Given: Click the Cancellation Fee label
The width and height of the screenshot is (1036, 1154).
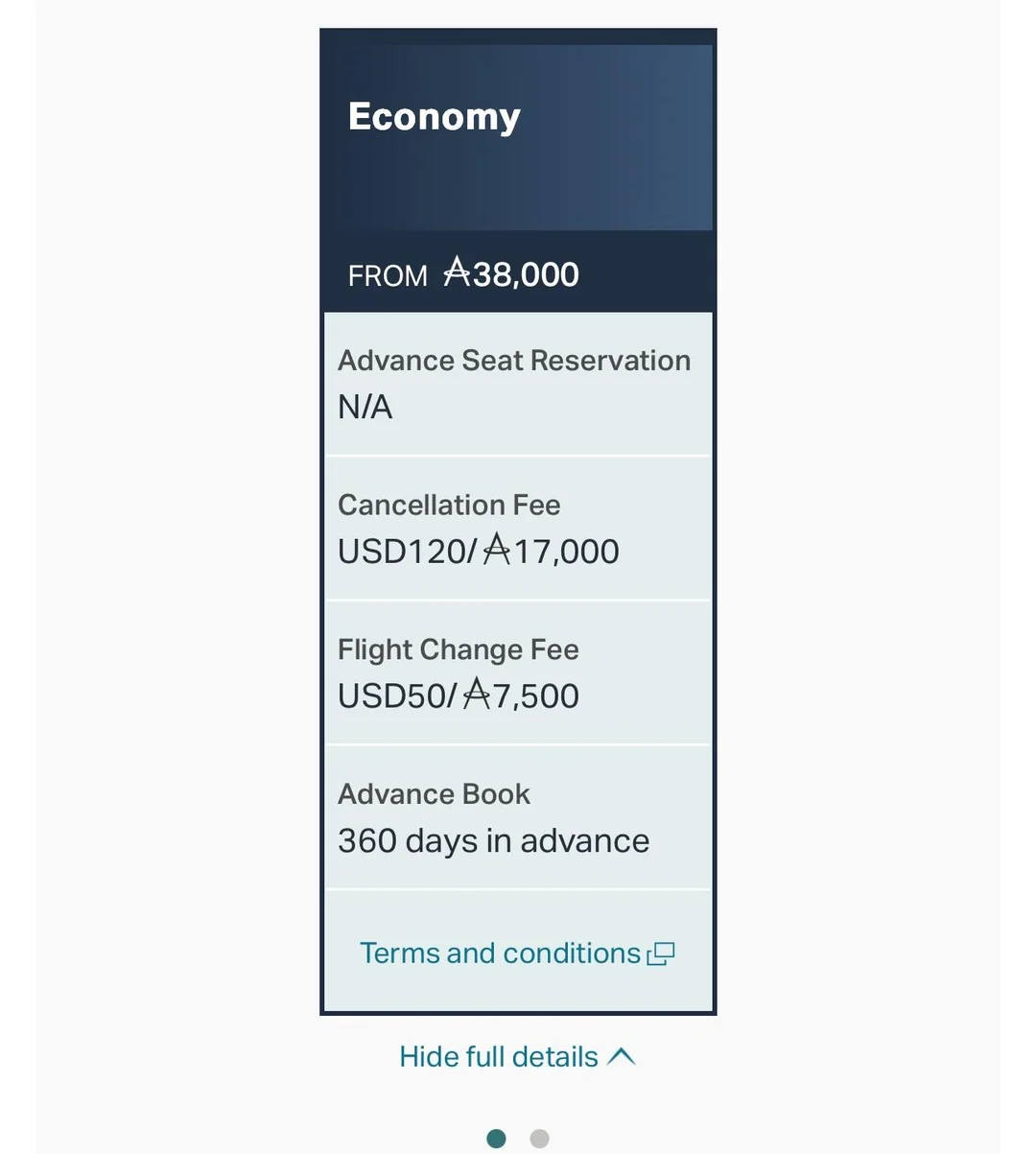Looking at the screenshot, I should (x=449, y=506).
